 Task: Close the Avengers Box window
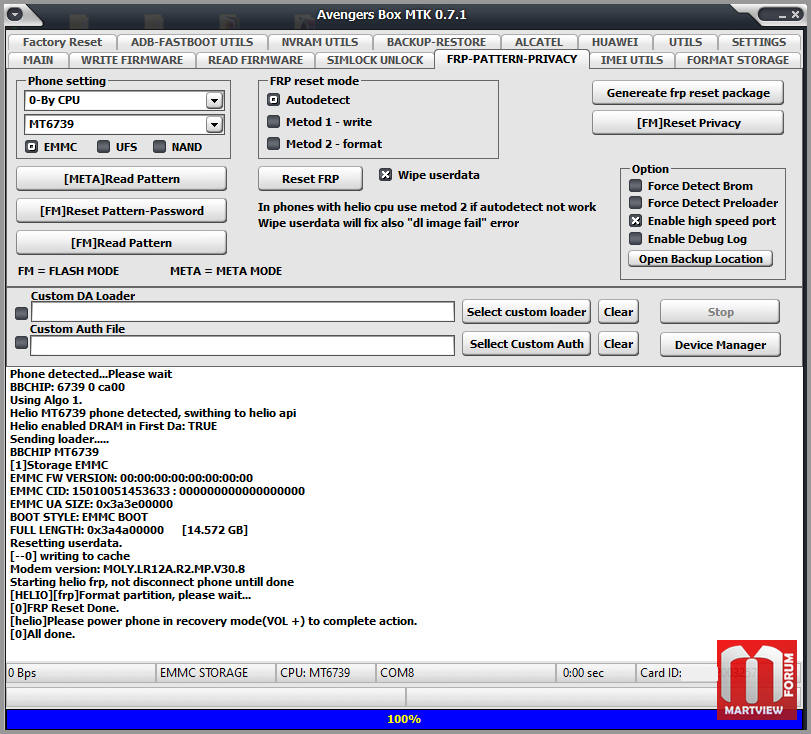(x=795, y=15)
